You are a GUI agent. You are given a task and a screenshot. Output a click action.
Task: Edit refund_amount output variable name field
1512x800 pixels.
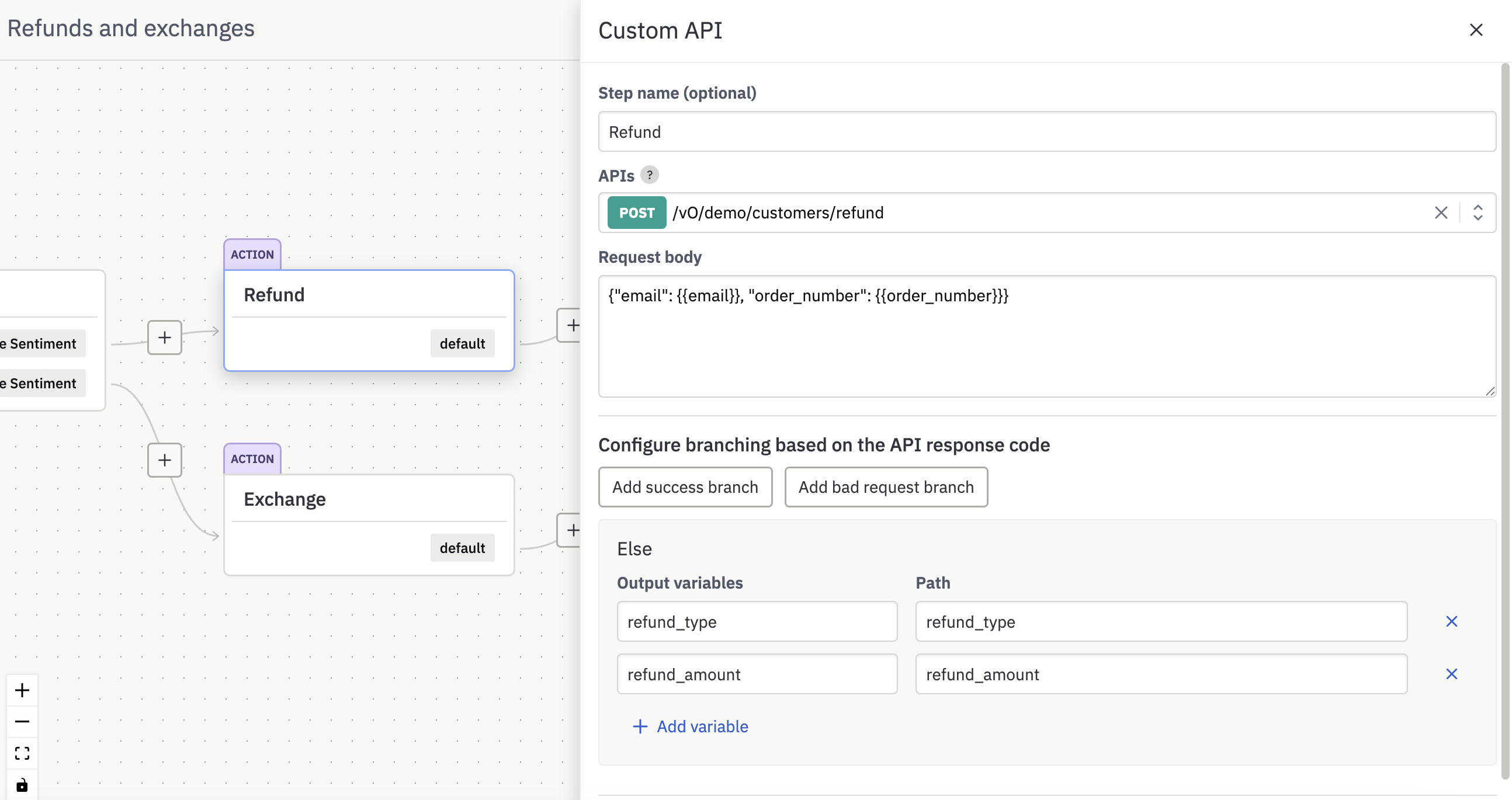(x=757, y=674)
